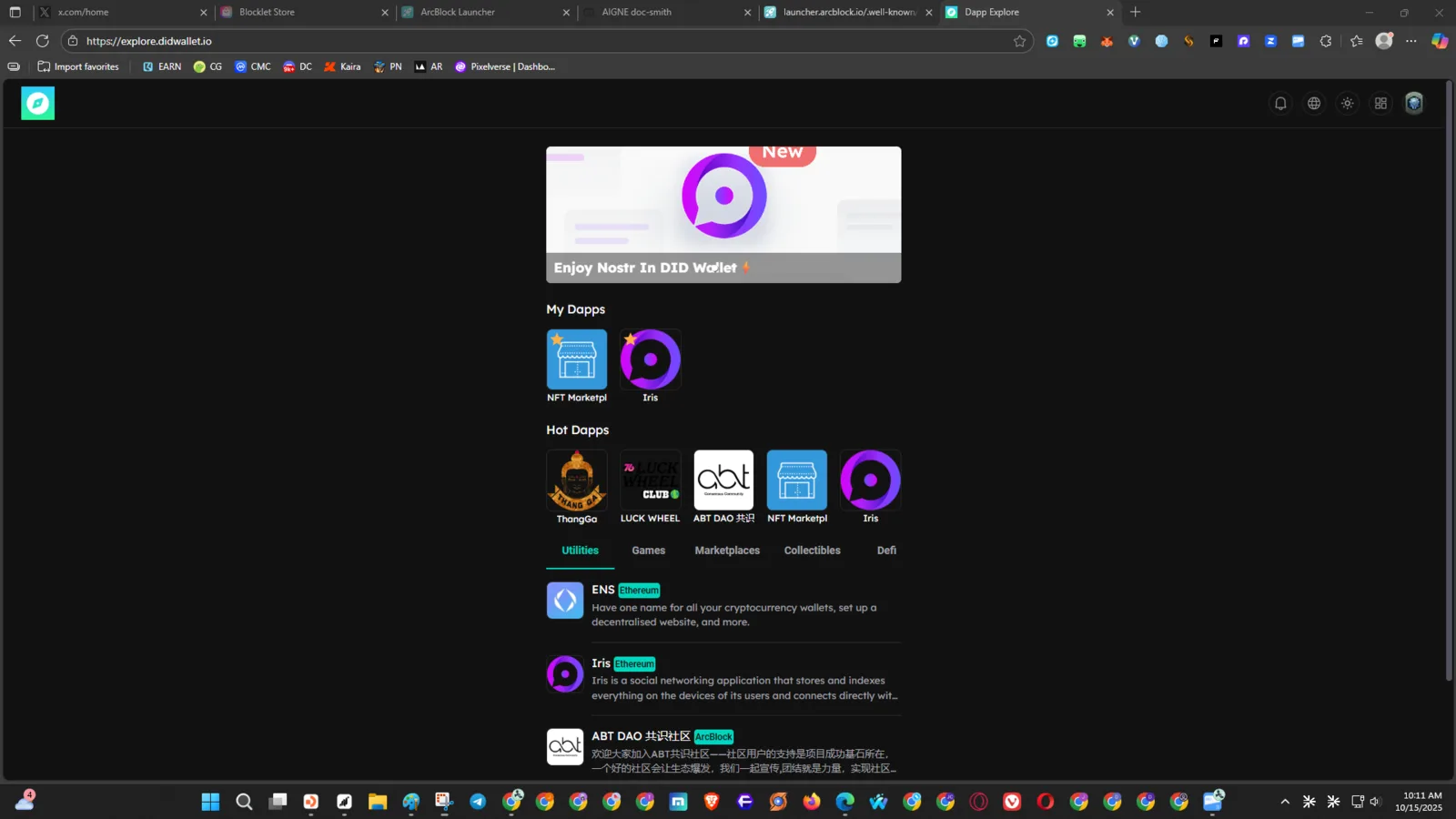Switch to the Marketplaces category tab
1456x819 pixels.
click(x=727, y=551)
